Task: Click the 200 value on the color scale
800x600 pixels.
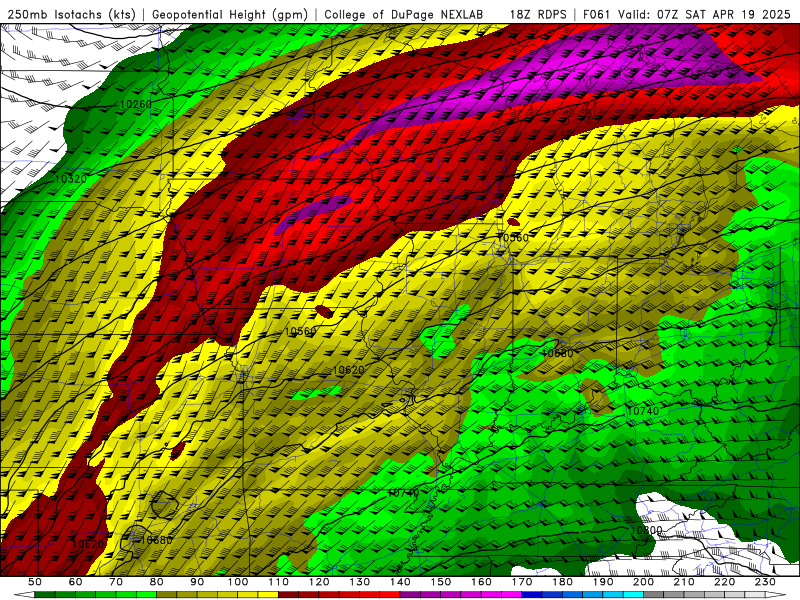Action: point(643,582)
